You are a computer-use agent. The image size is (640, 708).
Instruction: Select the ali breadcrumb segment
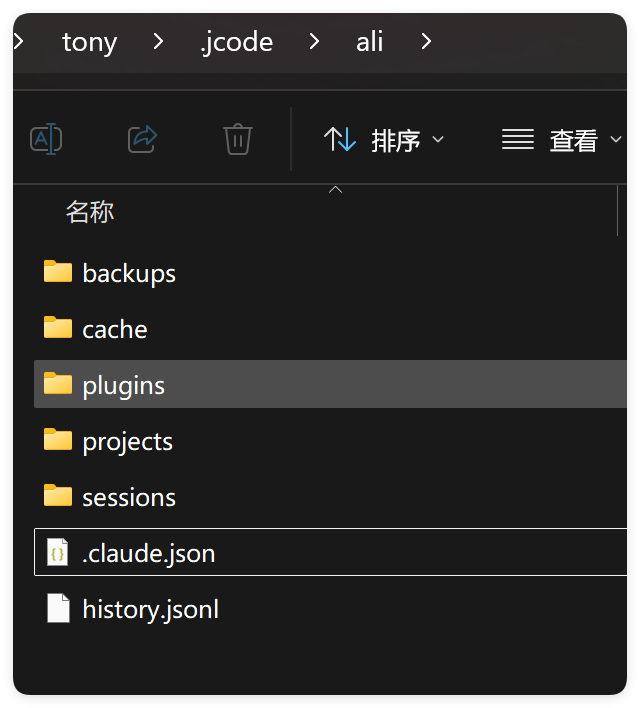pos(369,42)
